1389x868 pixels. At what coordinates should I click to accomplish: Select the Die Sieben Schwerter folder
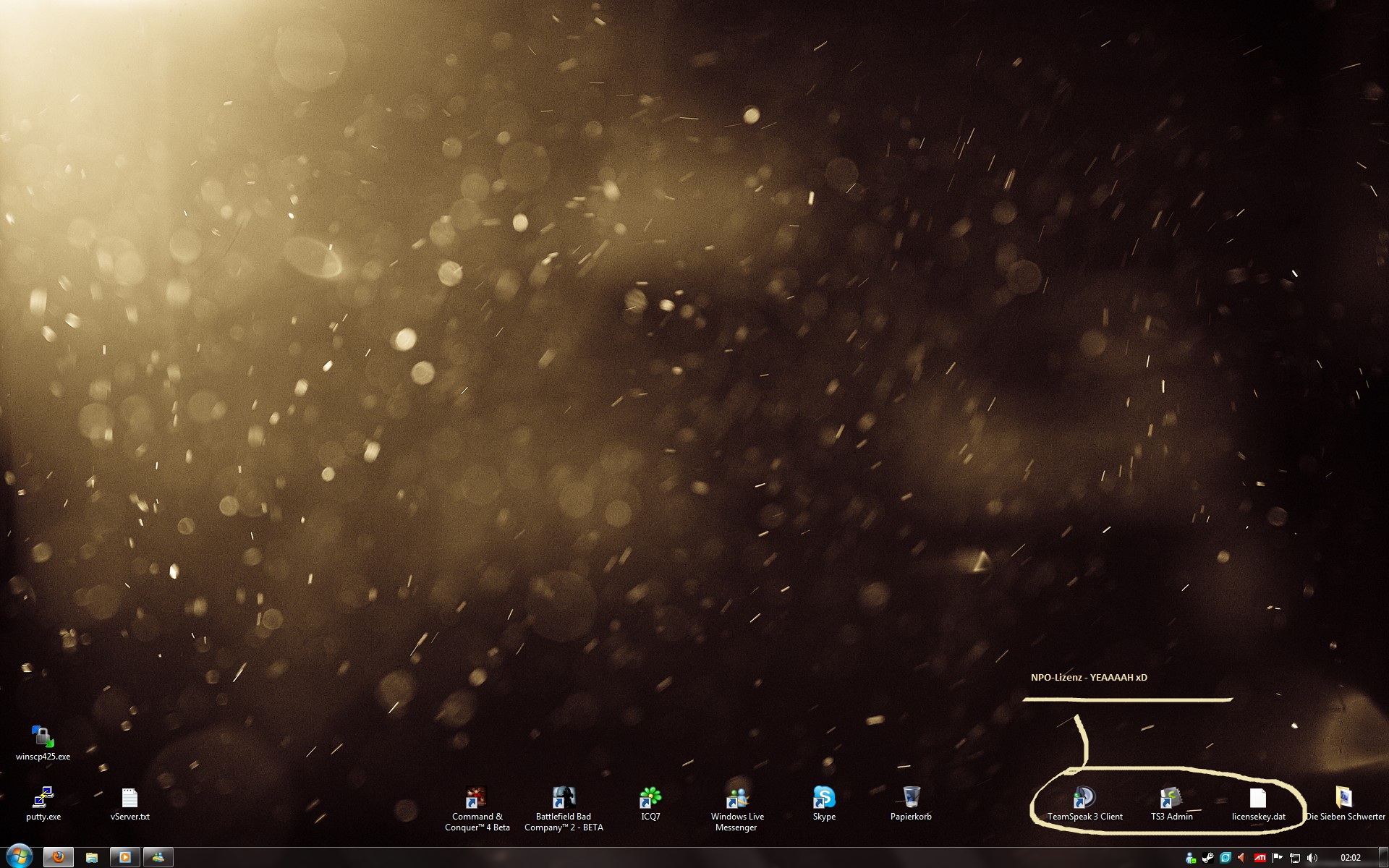pos(1344,797)
